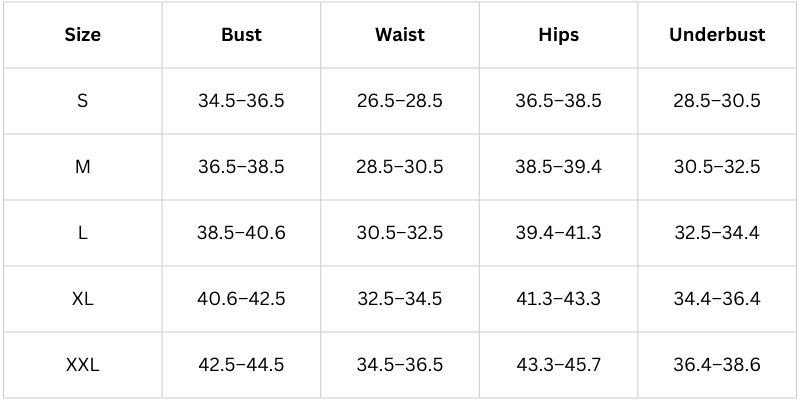
Task: Click hips value 39.4–41.3
Action: point(558,233)
